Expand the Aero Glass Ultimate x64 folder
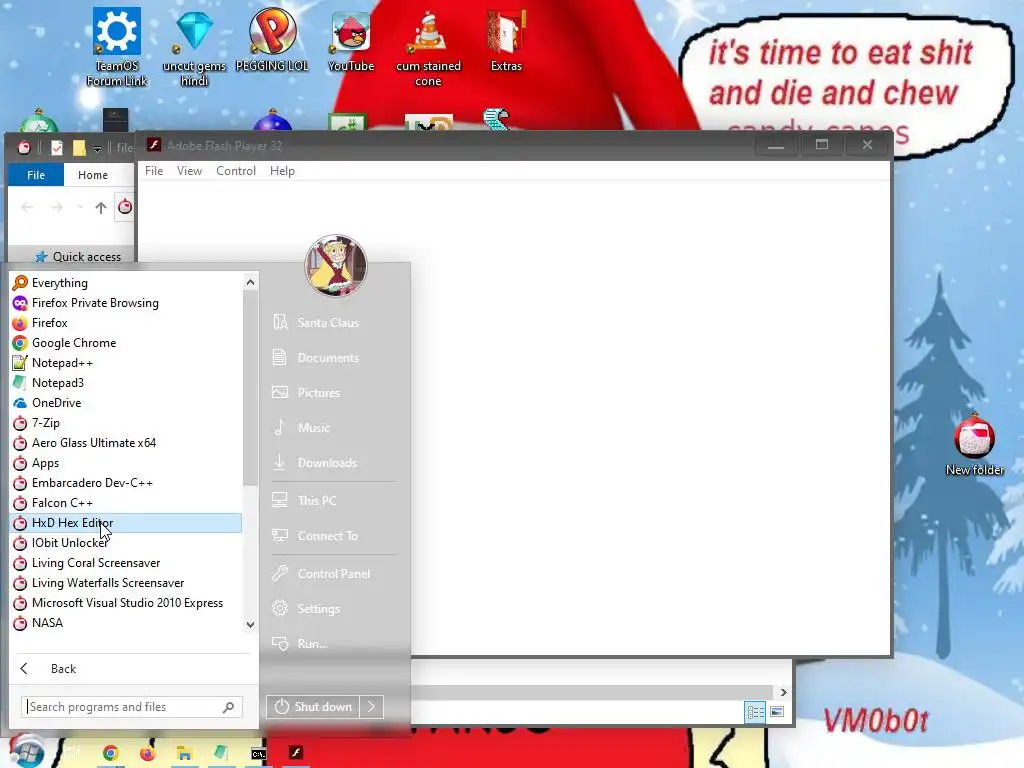This screenshot has width=1024, height=768. tap(125, 443)
